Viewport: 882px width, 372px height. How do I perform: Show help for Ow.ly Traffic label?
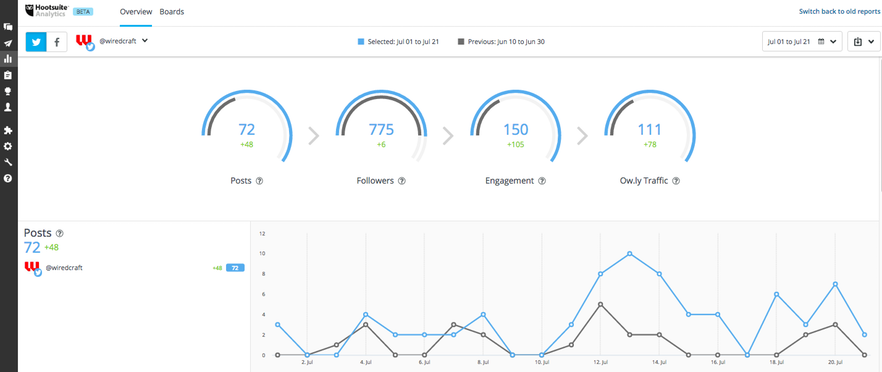(x=676, y=181)
